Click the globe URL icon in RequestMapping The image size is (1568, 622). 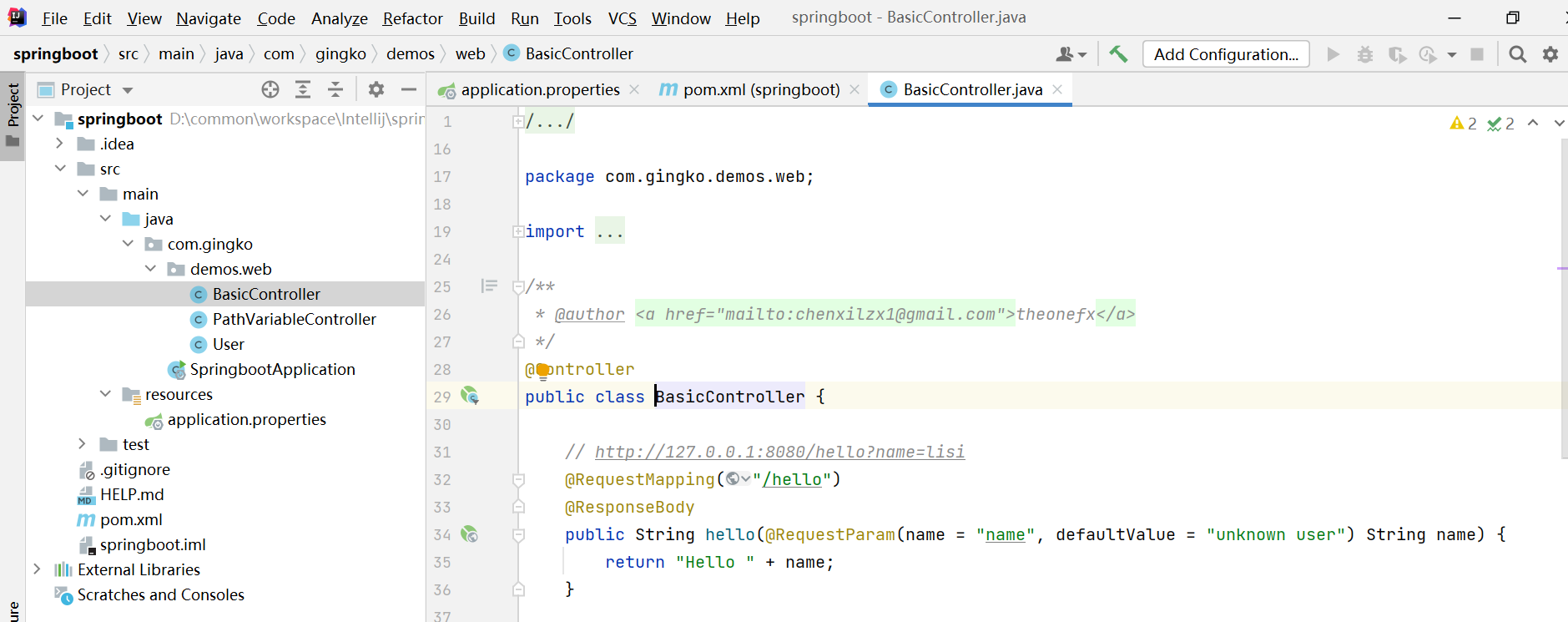[x=738, y=478]
